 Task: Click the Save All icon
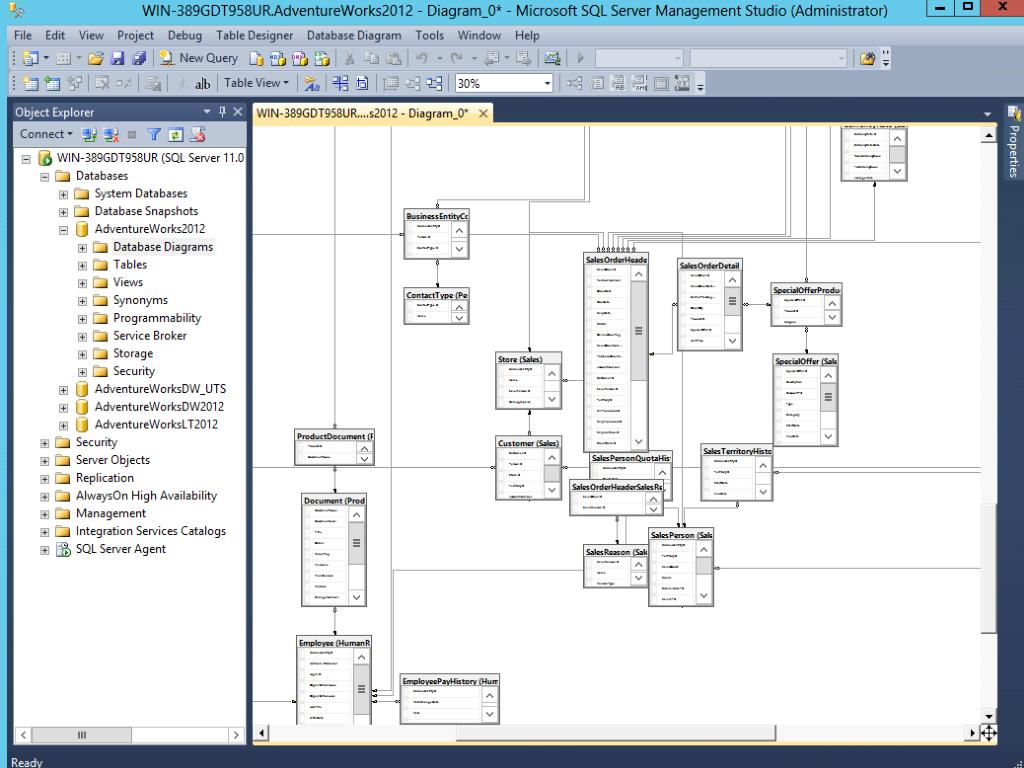pyautogui.click(x=139, y=58)
